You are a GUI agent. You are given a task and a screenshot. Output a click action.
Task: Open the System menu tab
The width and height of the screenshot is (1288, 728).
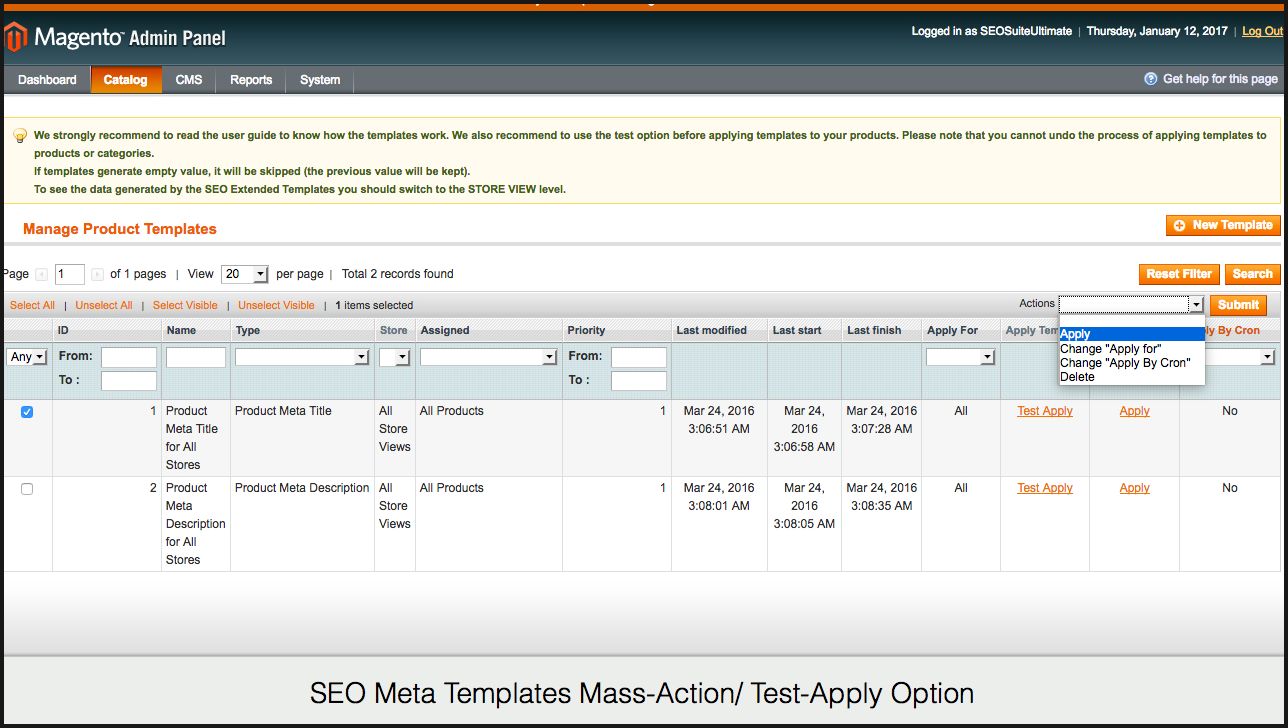320,80
